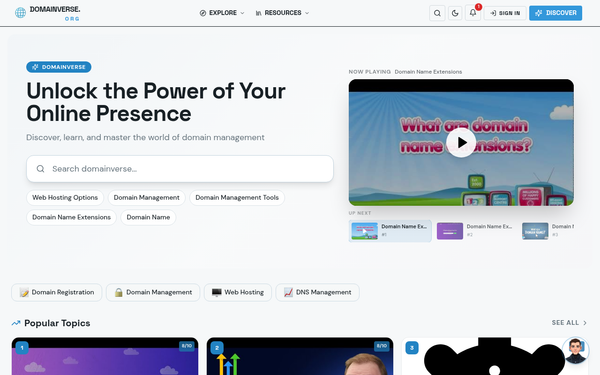The width and height of the screenshot is (600, 375).
Task: Toggle dark mode with the moon icon
Action: coord(455,13)
